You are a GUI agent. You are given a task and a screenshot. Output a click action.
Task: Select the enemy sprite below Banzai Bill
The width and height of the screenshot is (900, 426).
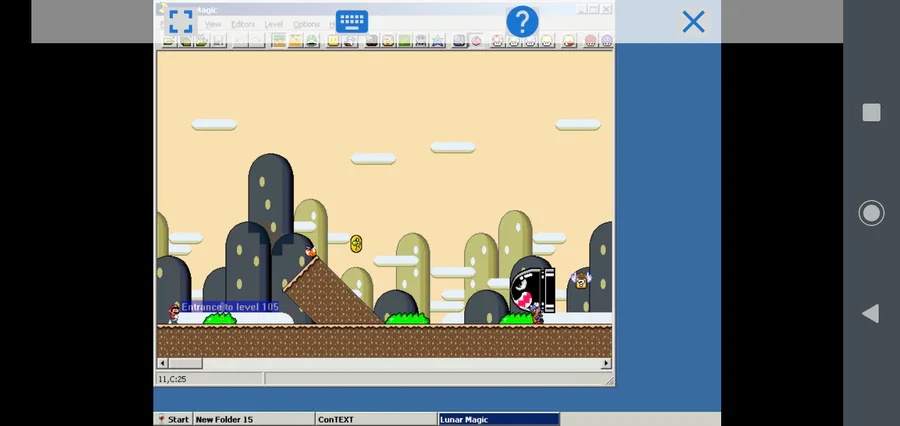pos(537,315)
